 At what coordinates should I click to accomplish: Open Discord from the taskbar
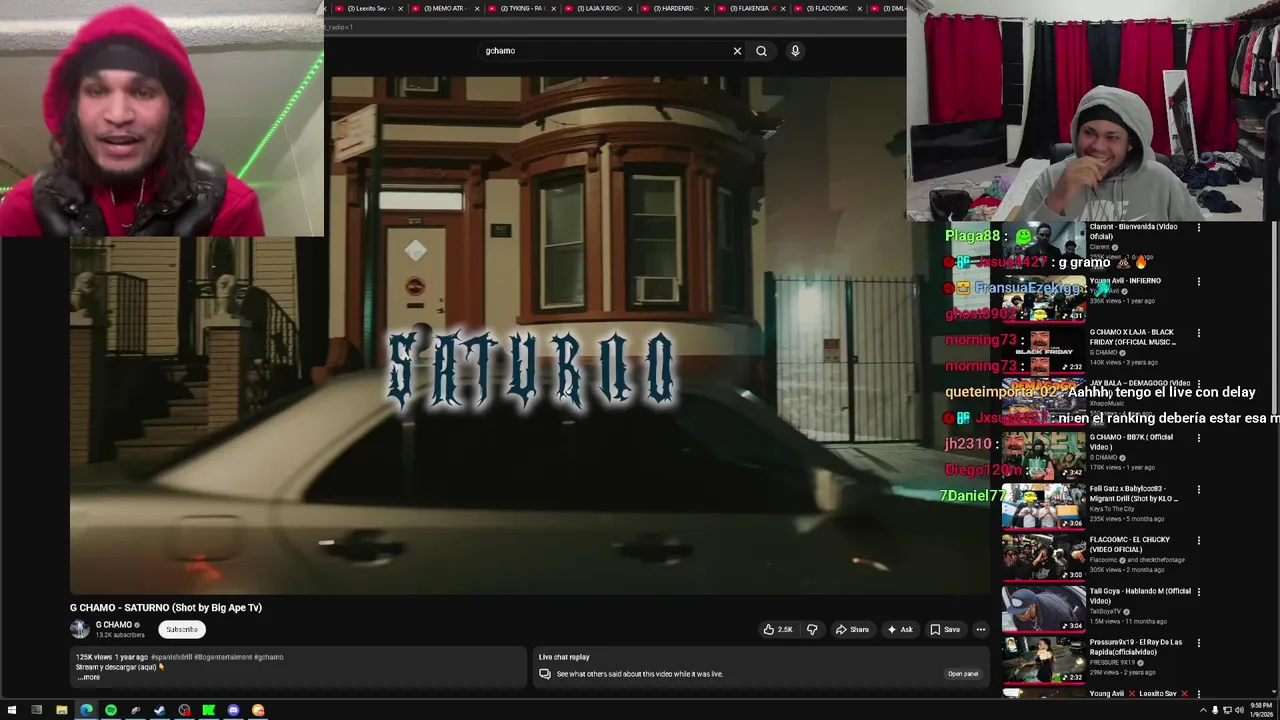click(x=233, y=710)
